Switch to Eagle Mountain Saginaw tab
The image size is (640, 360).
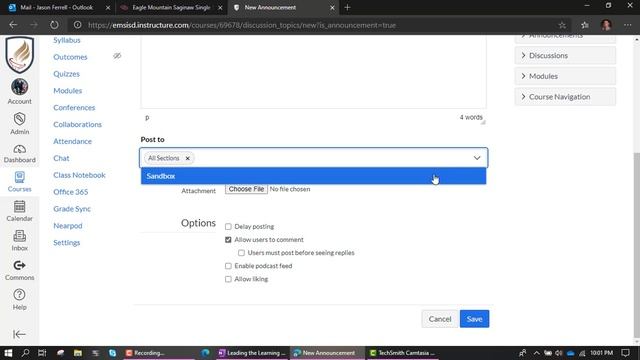coord(171,7)
